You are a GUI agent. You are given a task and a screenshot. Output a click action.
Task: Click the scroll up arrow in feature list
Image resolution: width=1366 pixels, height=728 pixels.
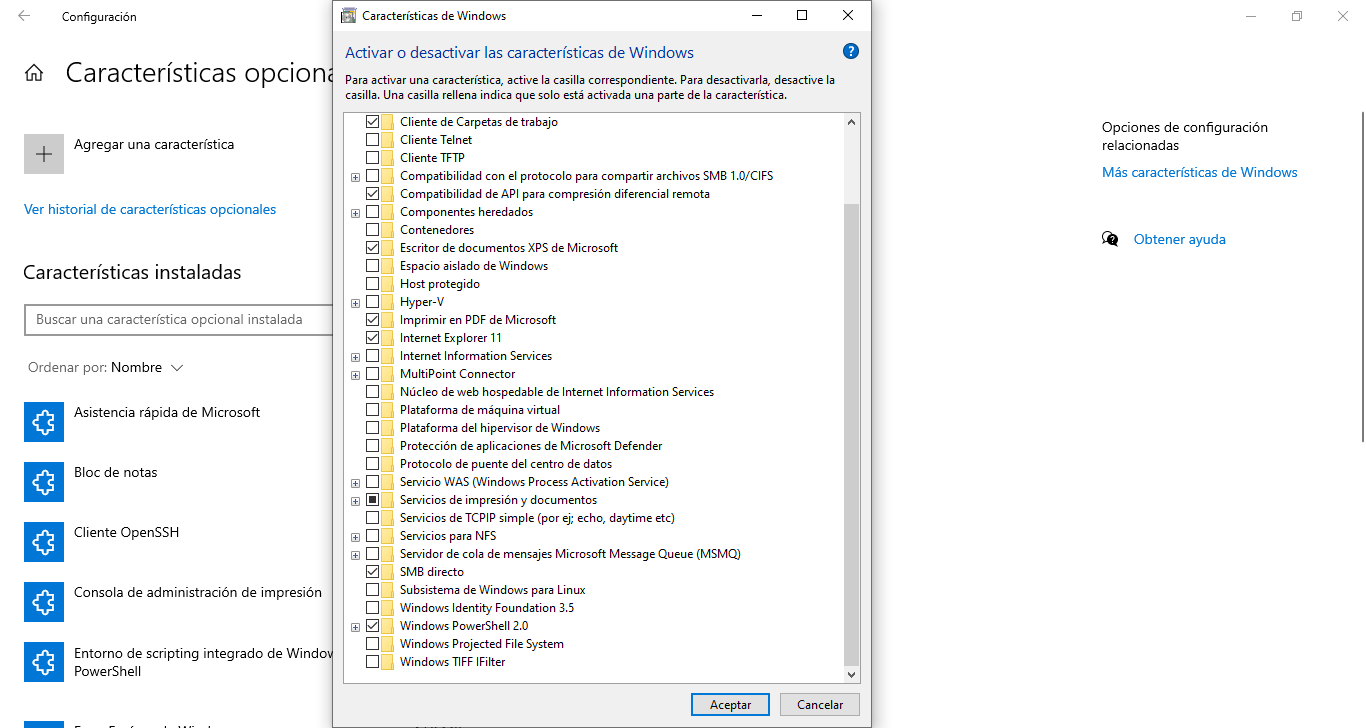coord(851,122)
